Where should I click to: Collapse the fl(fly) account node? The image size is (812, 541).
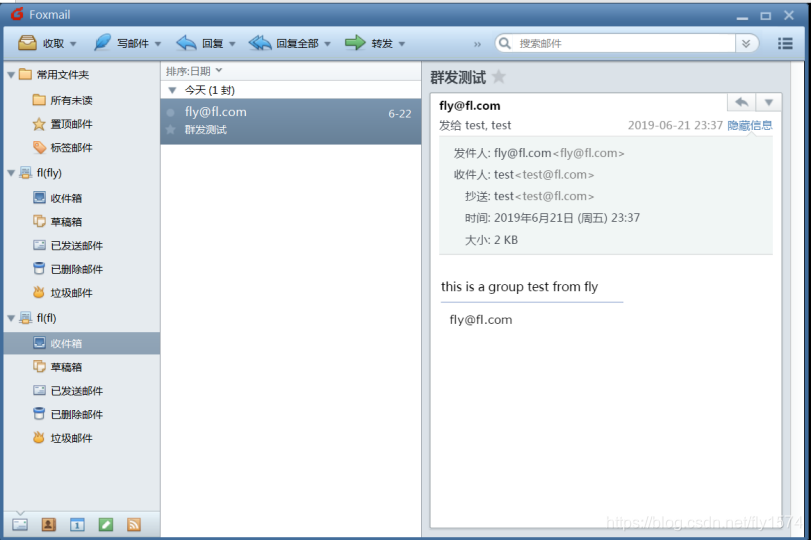click(11, 173)
